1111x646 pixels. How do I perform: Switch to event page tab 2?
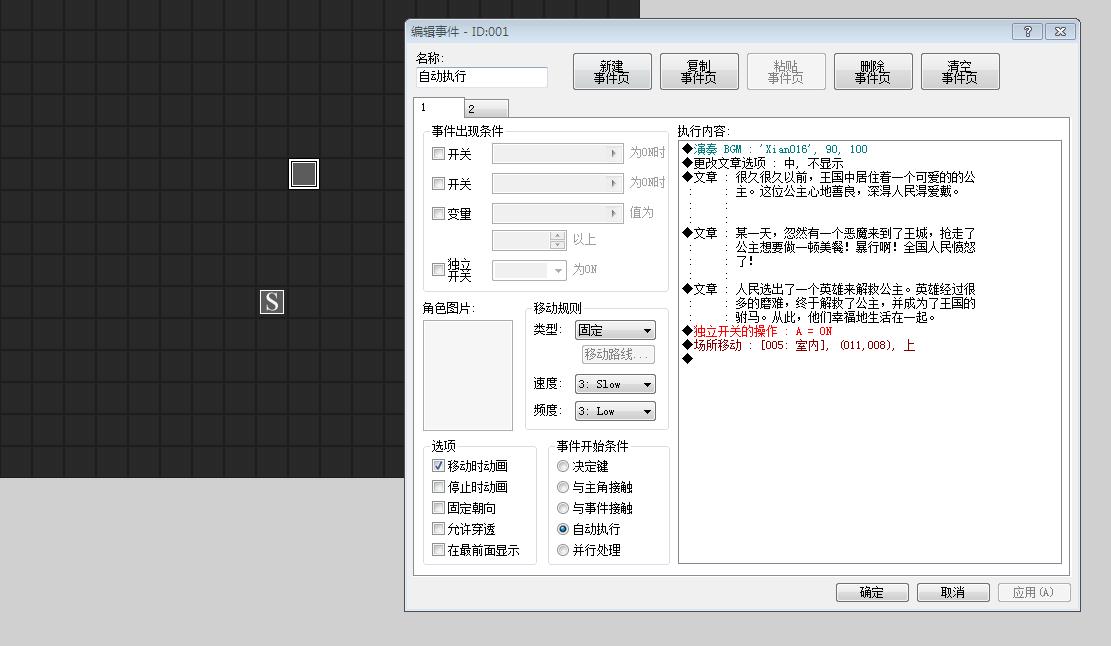click(487, 108)
